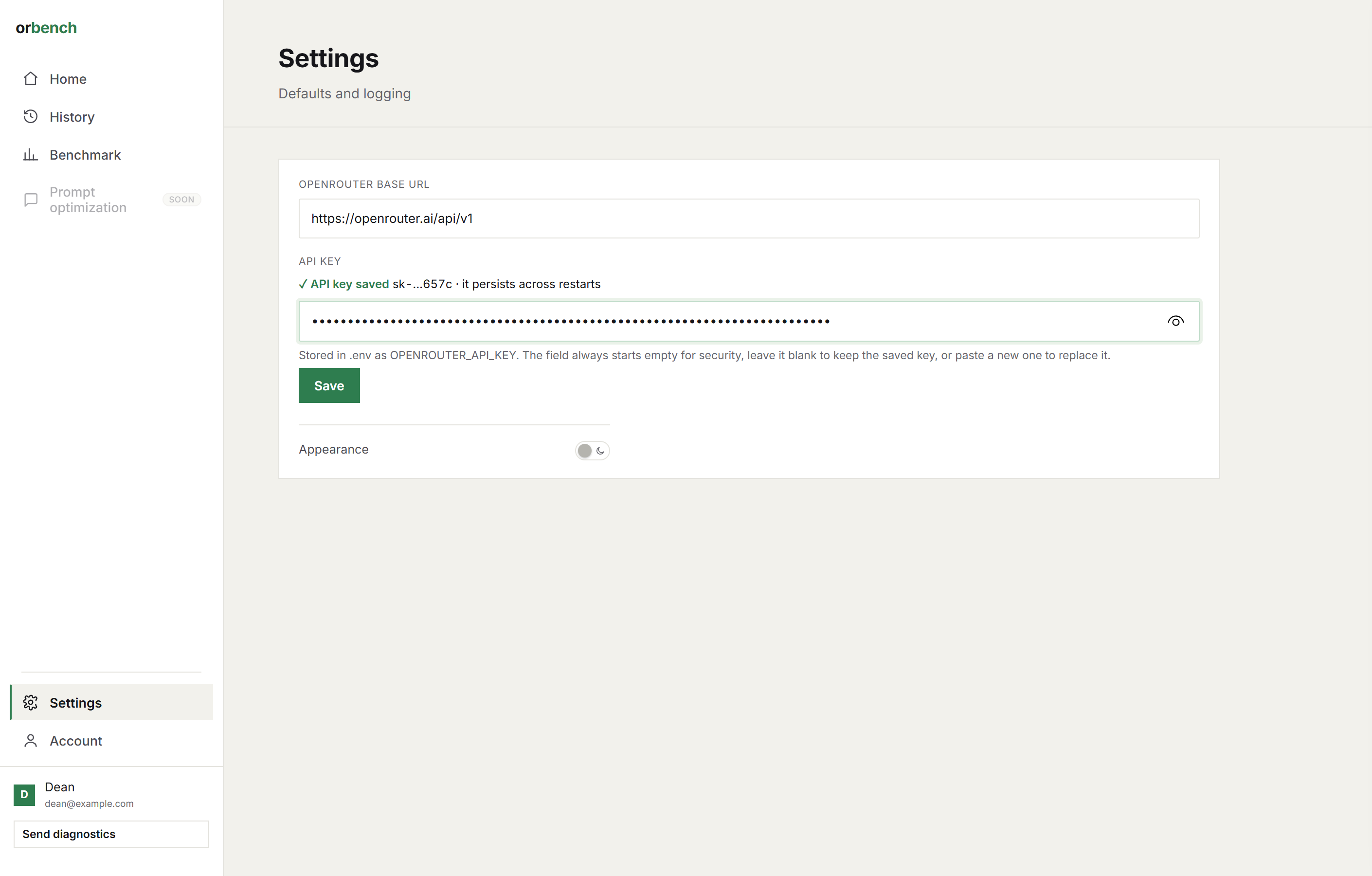1372x876 pixels.
Task: Click the user name Dean
Action: click(60, 786)
